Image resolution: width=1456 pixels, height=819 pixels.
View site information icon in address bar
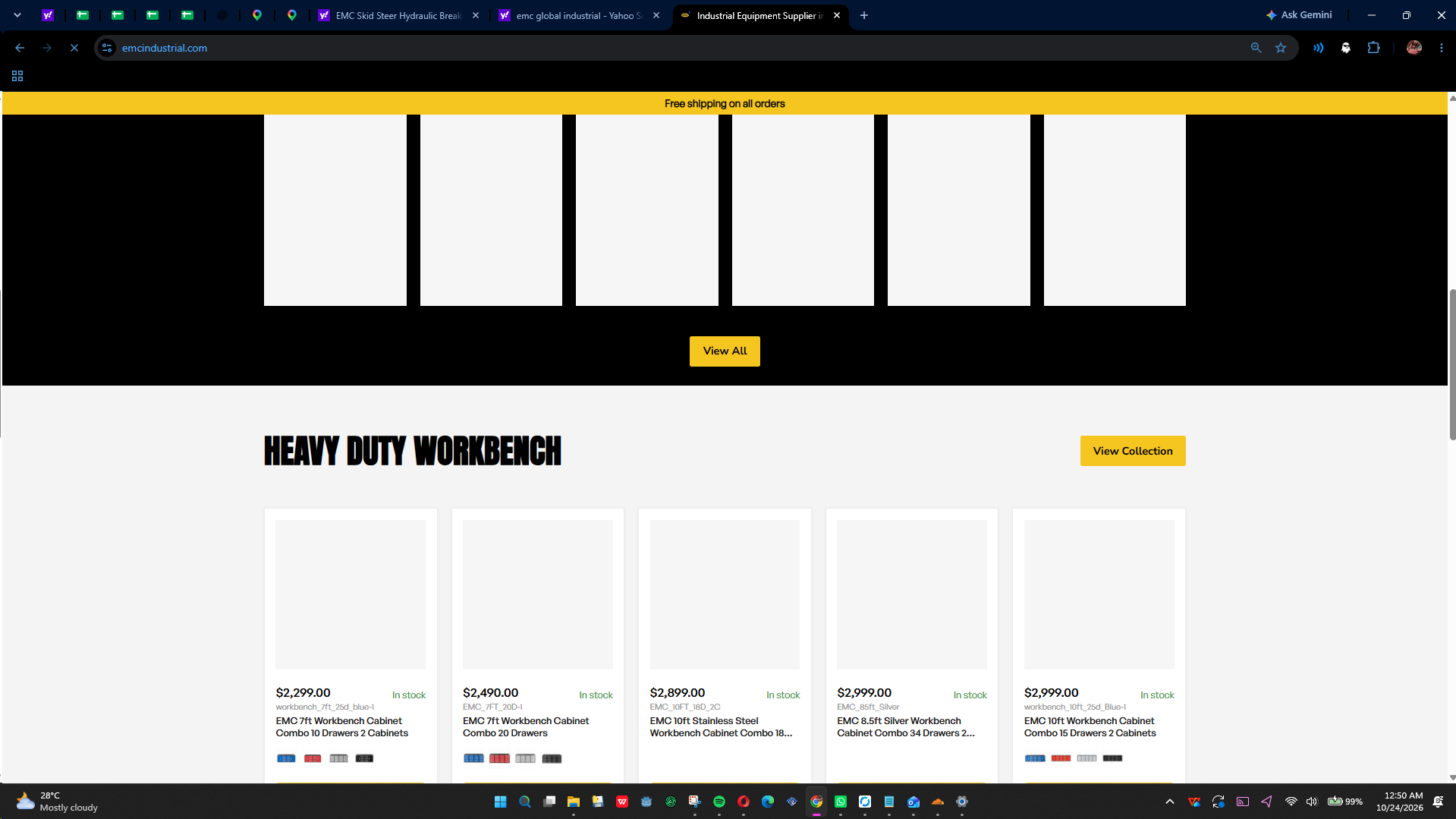pyautogui.click(x=108, y=48)
